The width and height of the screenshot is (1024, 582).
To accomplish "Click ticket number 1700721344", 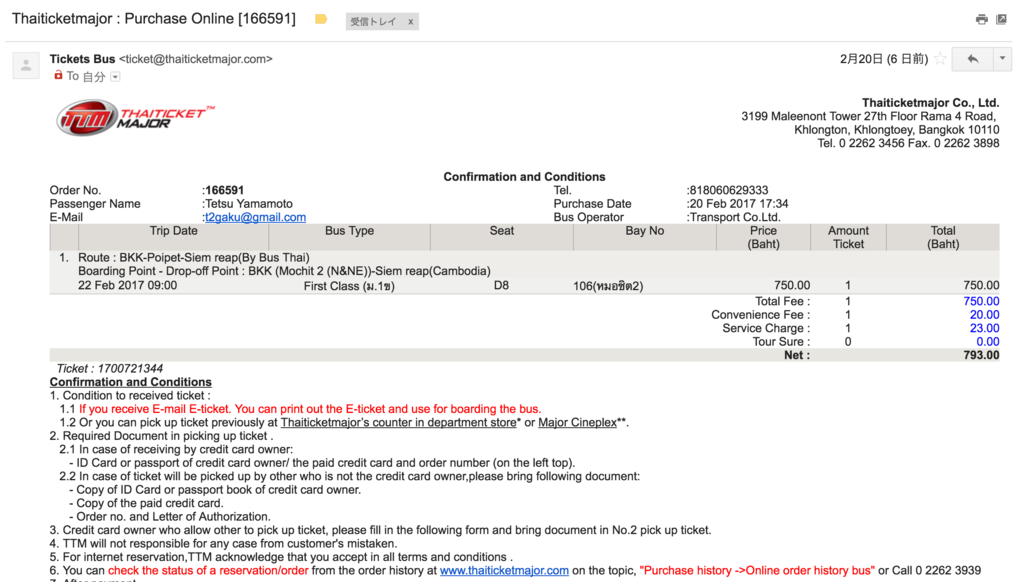I will tap(130, 369).
